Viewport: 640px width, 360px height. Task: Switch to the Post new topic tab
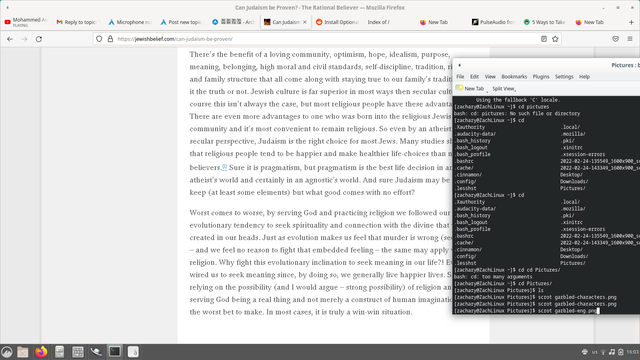click(x=181, y=22)
